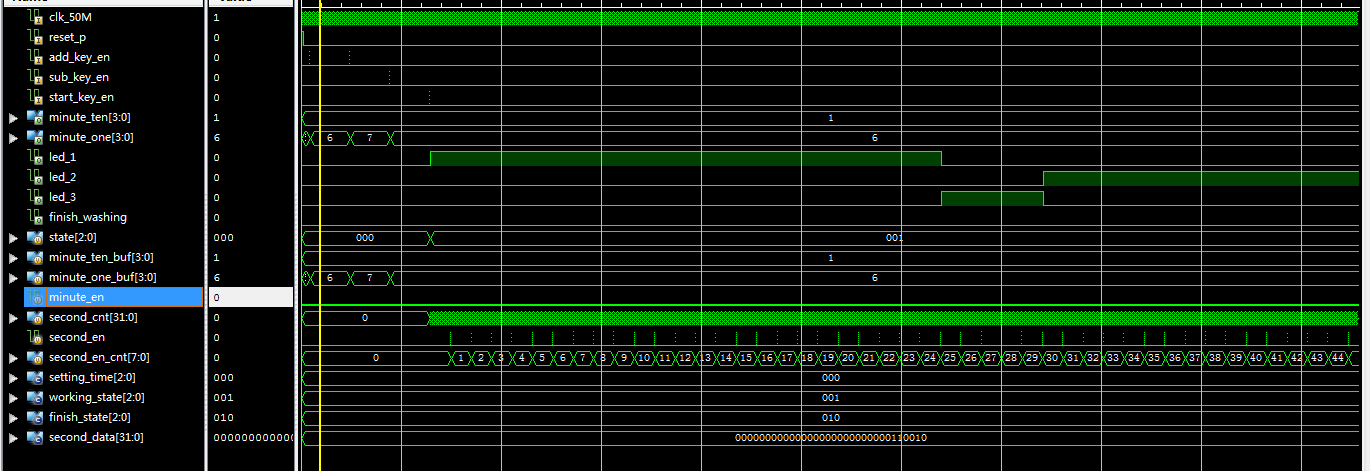Select the add_key_en signal name

79,57
